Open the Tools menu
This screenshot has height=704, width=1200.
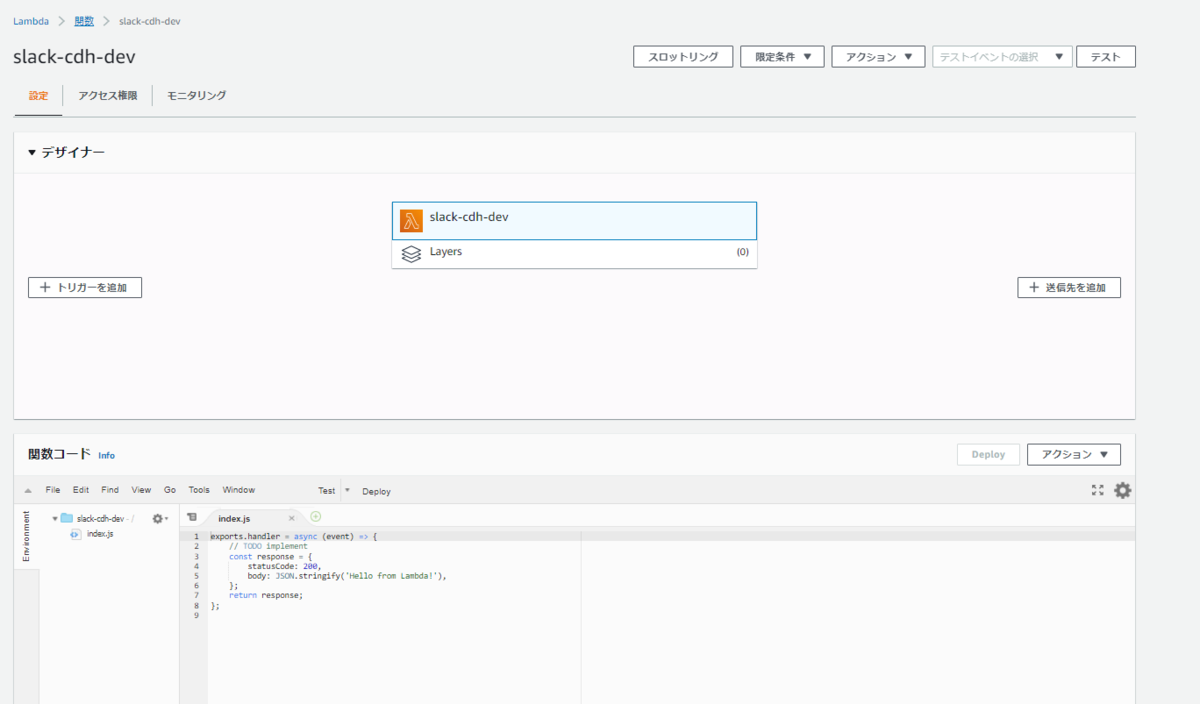pyautogui.click(x=199, y=490)
